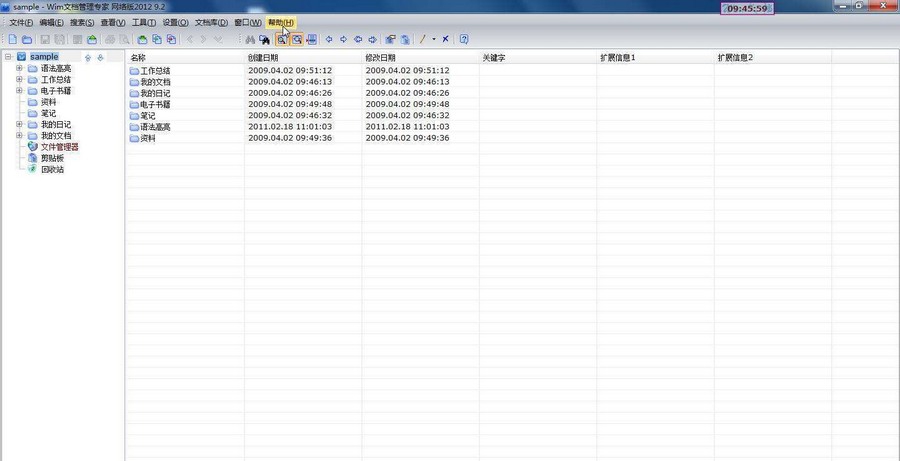Open the 帮助(H) menu
This screenshot has width=900, height=461.
281,23
